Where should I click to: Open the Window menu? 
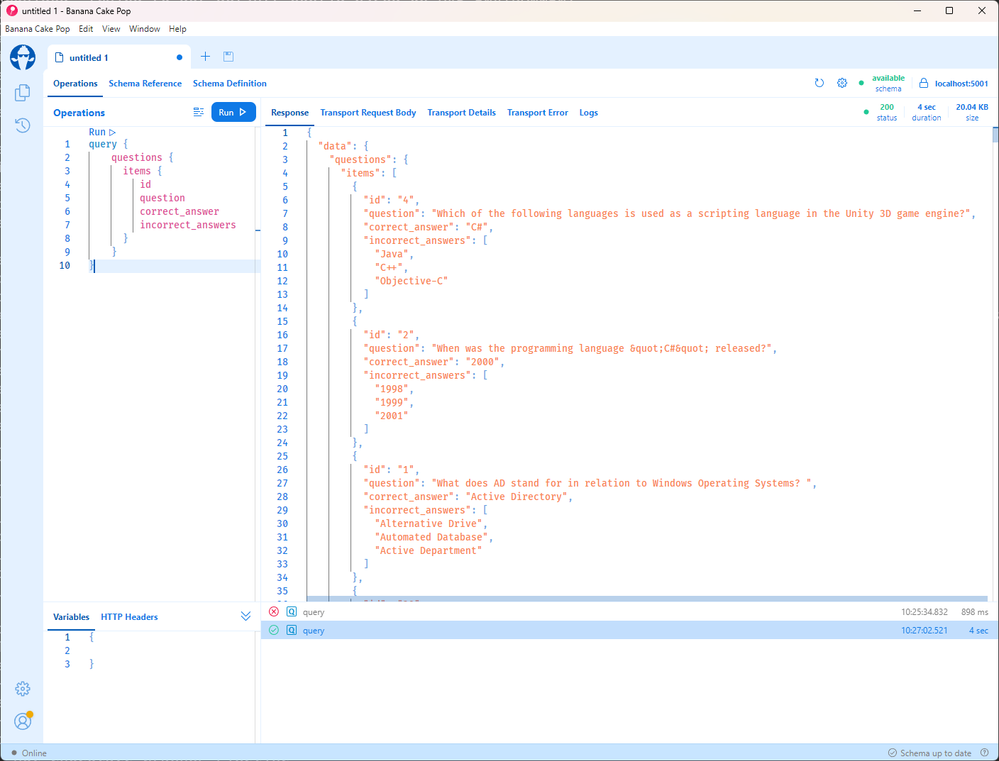tap(145, 29)
